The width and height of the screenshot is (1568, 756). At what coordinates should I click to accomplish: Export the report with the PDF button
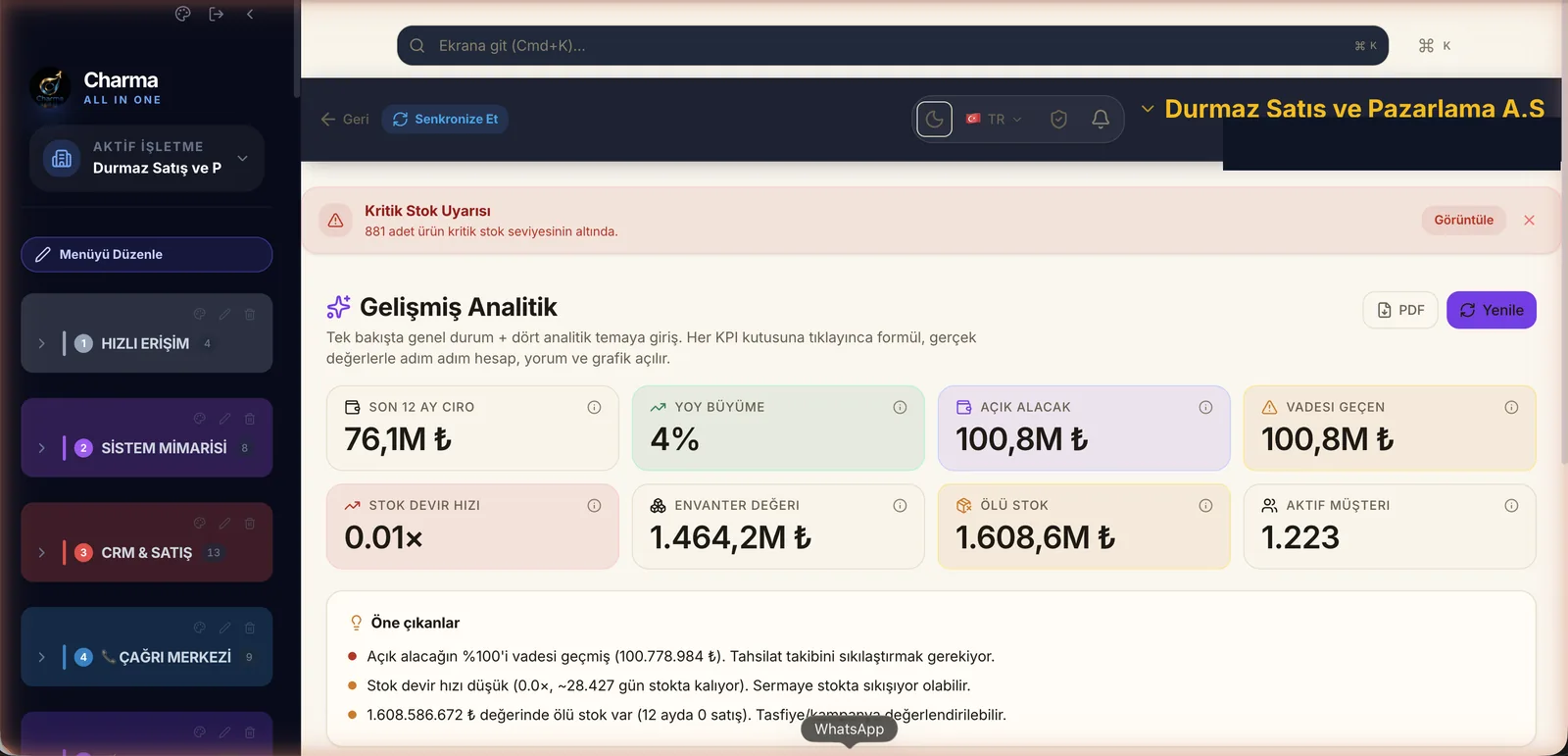1400,310
